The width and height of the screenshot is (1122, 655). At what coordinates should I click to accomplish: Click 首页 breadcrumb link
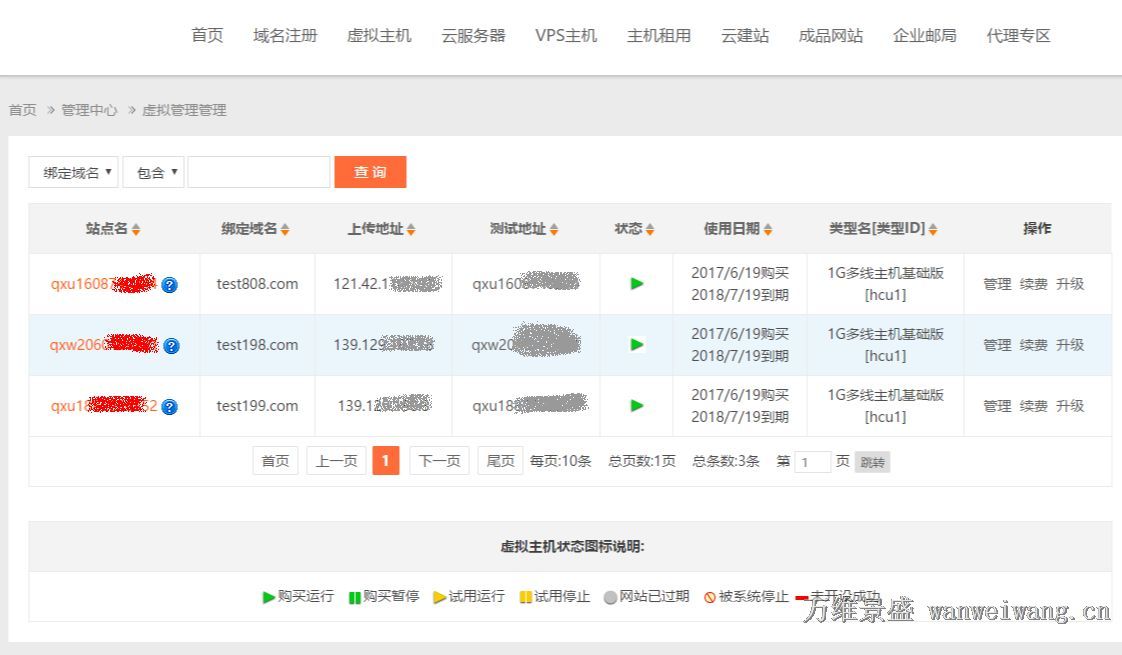22,110
